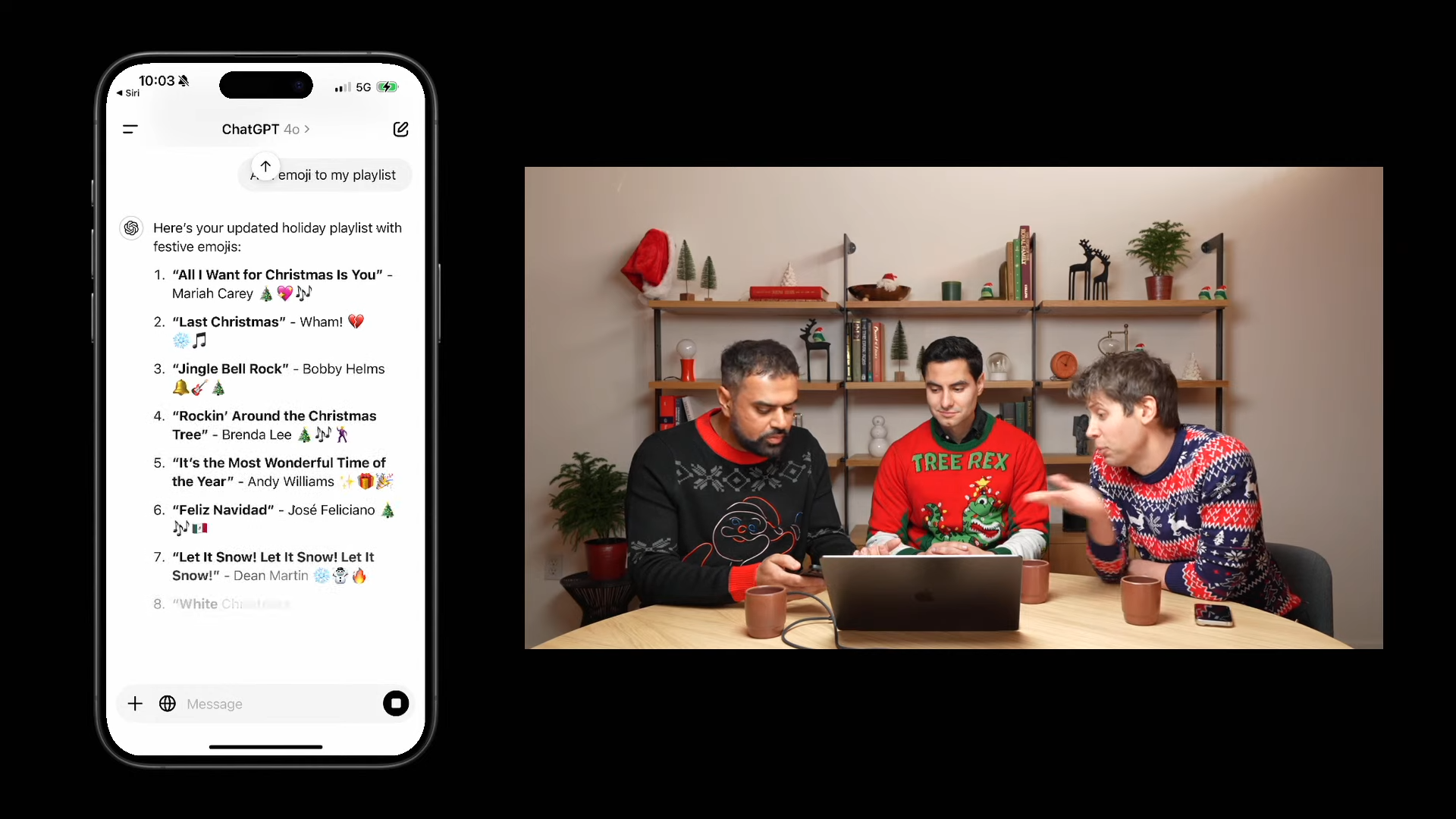Expand the ChatGPT 4o model dropdown
The width and height of the screenshot is (1456, 819).
[265, 128]
